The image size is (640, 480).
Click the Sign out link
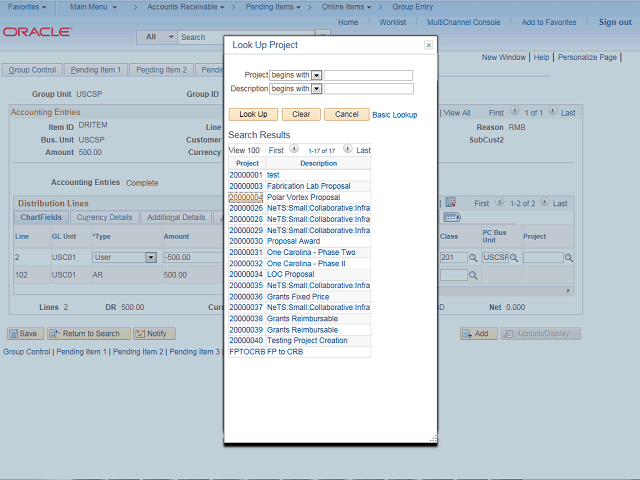[615, 22]
